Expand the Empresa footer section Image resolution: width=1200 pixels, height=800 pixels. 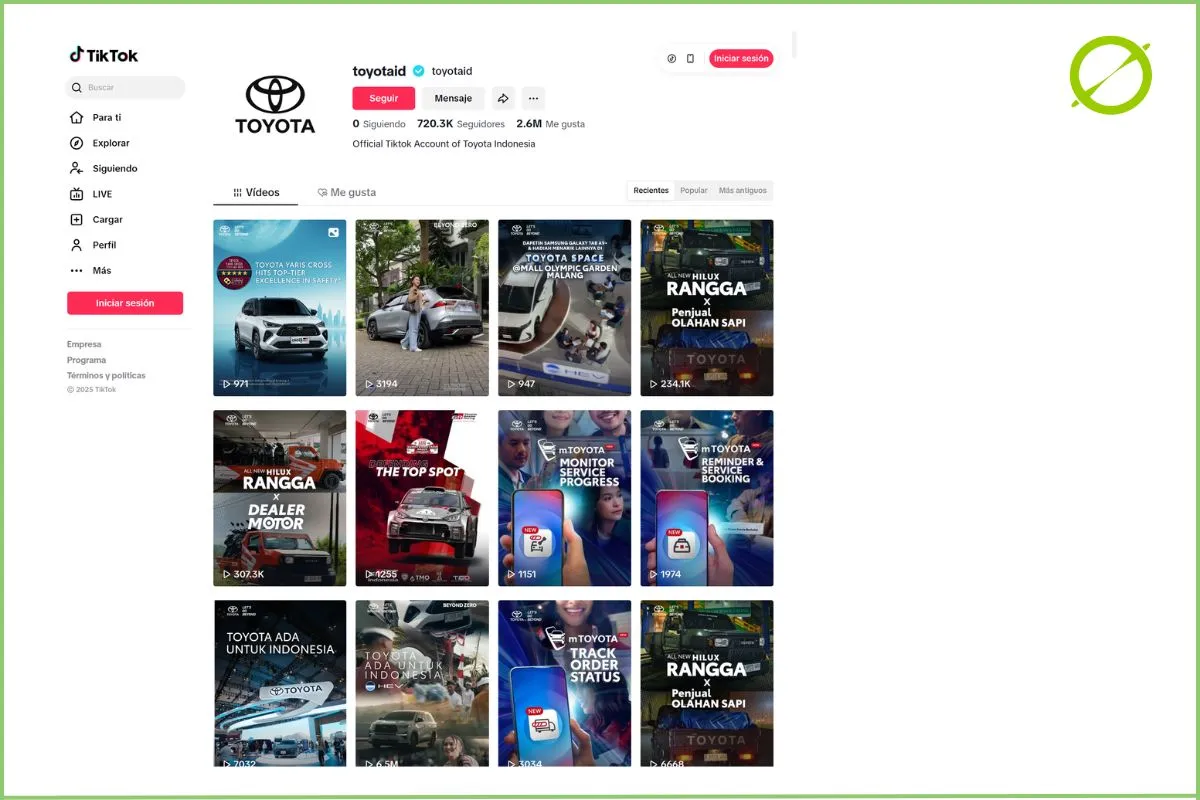84,344
